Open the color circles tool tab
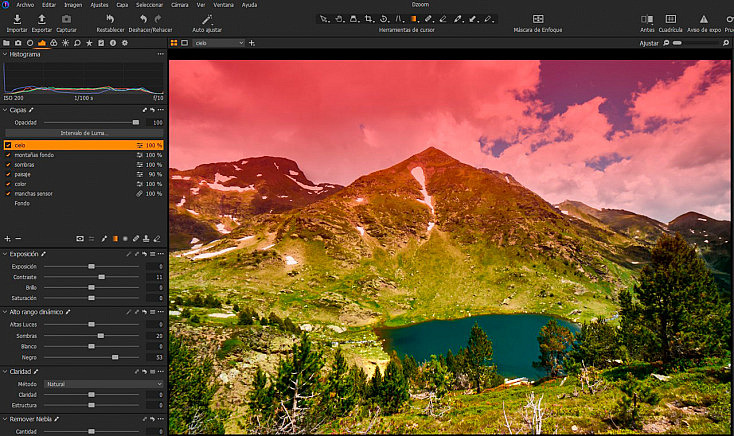The image size is (734, 436). pyautogui.click(x=54, y=43)
